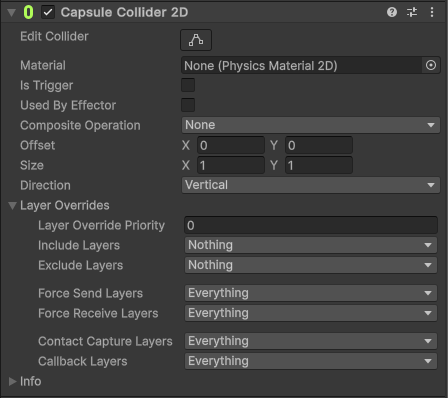Click the Edit Collider button icon
The image size is (448, 398).
point(196,40)
